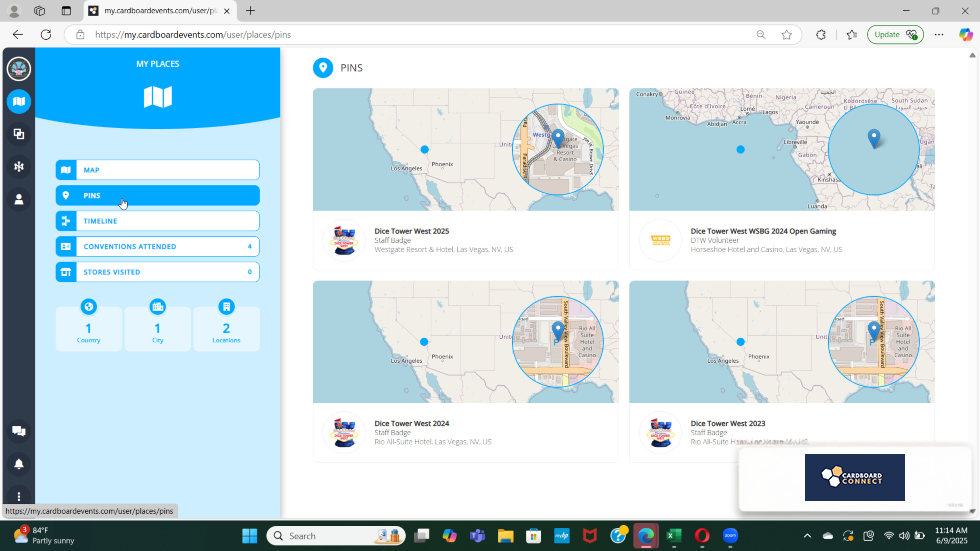Click the Dice Tower West 2025 title
This screenshot has height=551, width=980.
[411, 231]
